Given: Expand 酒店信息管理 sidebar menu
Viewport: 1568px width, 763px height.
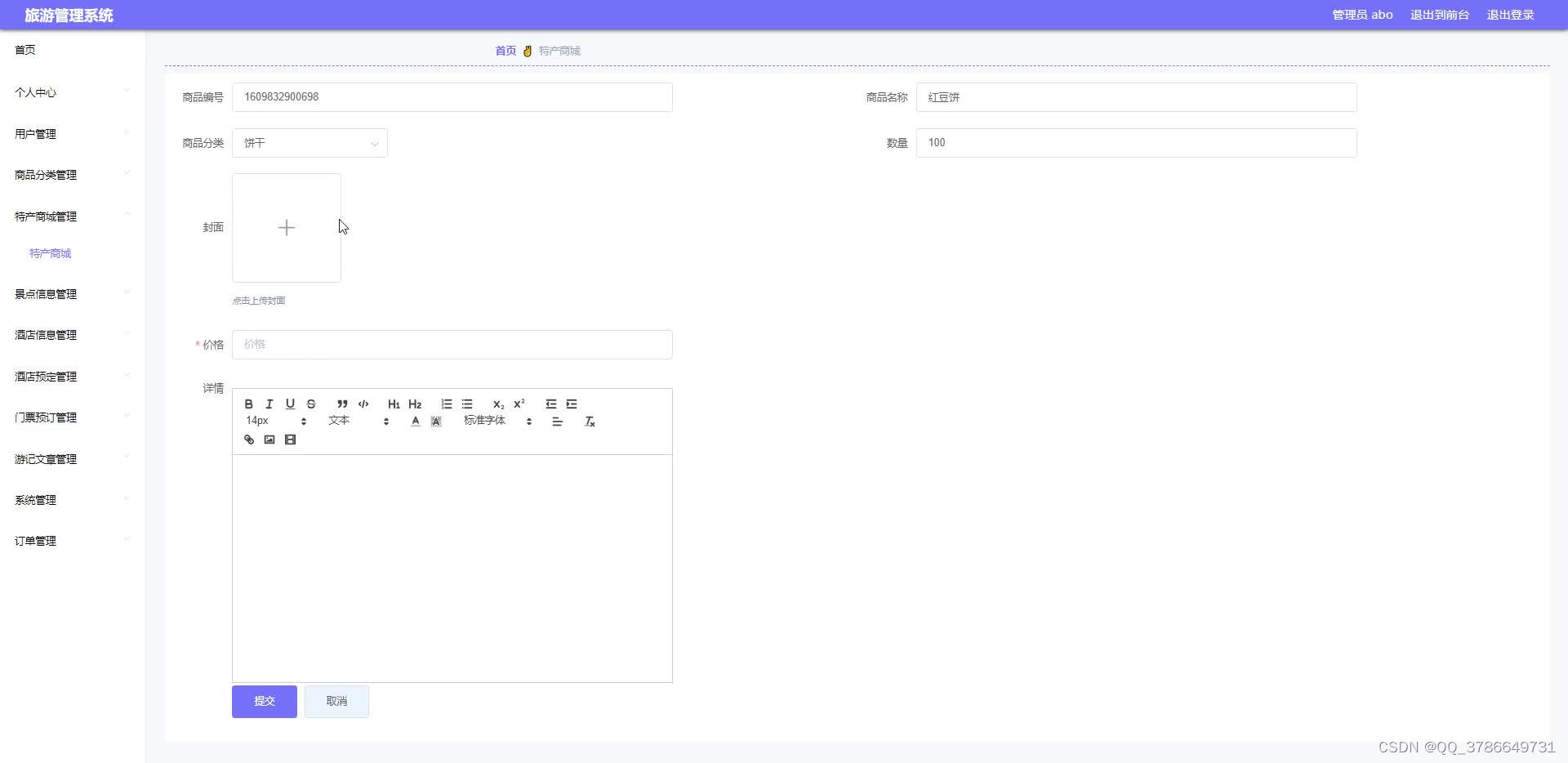Looking at the screenshot, I should click(x=72, y=335).
